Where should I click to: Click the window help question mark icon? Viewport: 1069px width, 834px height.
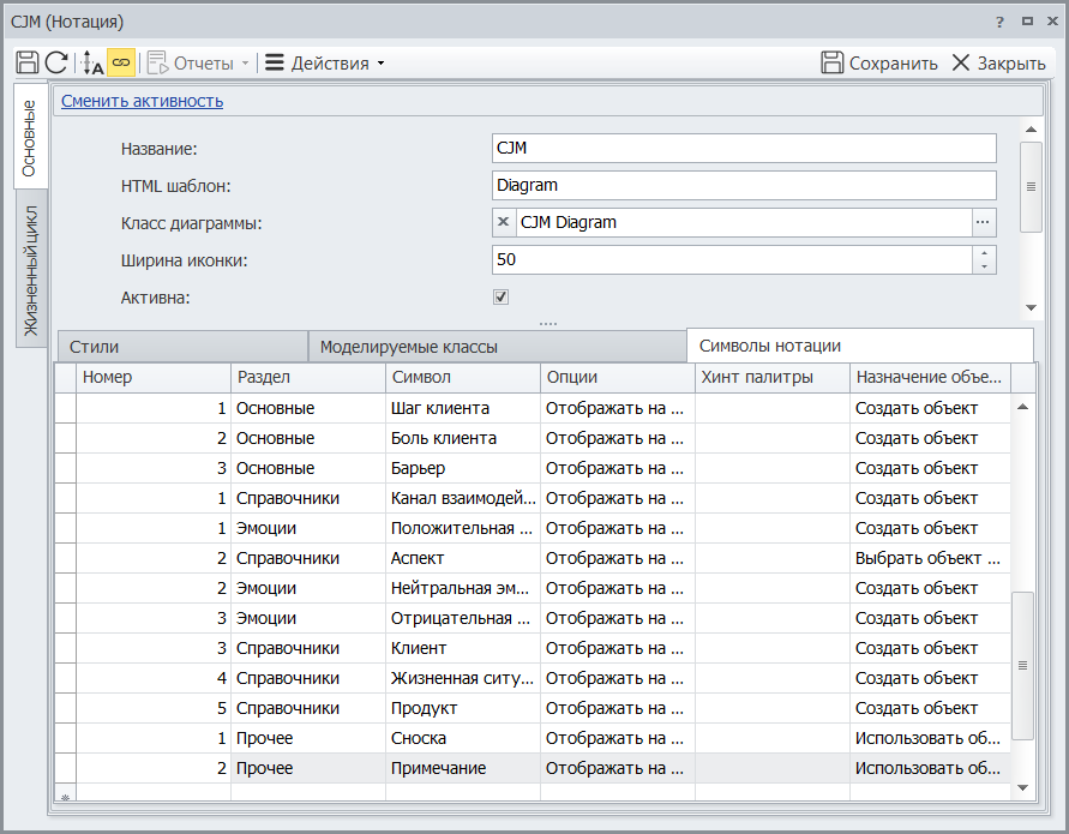point(1000,21)
